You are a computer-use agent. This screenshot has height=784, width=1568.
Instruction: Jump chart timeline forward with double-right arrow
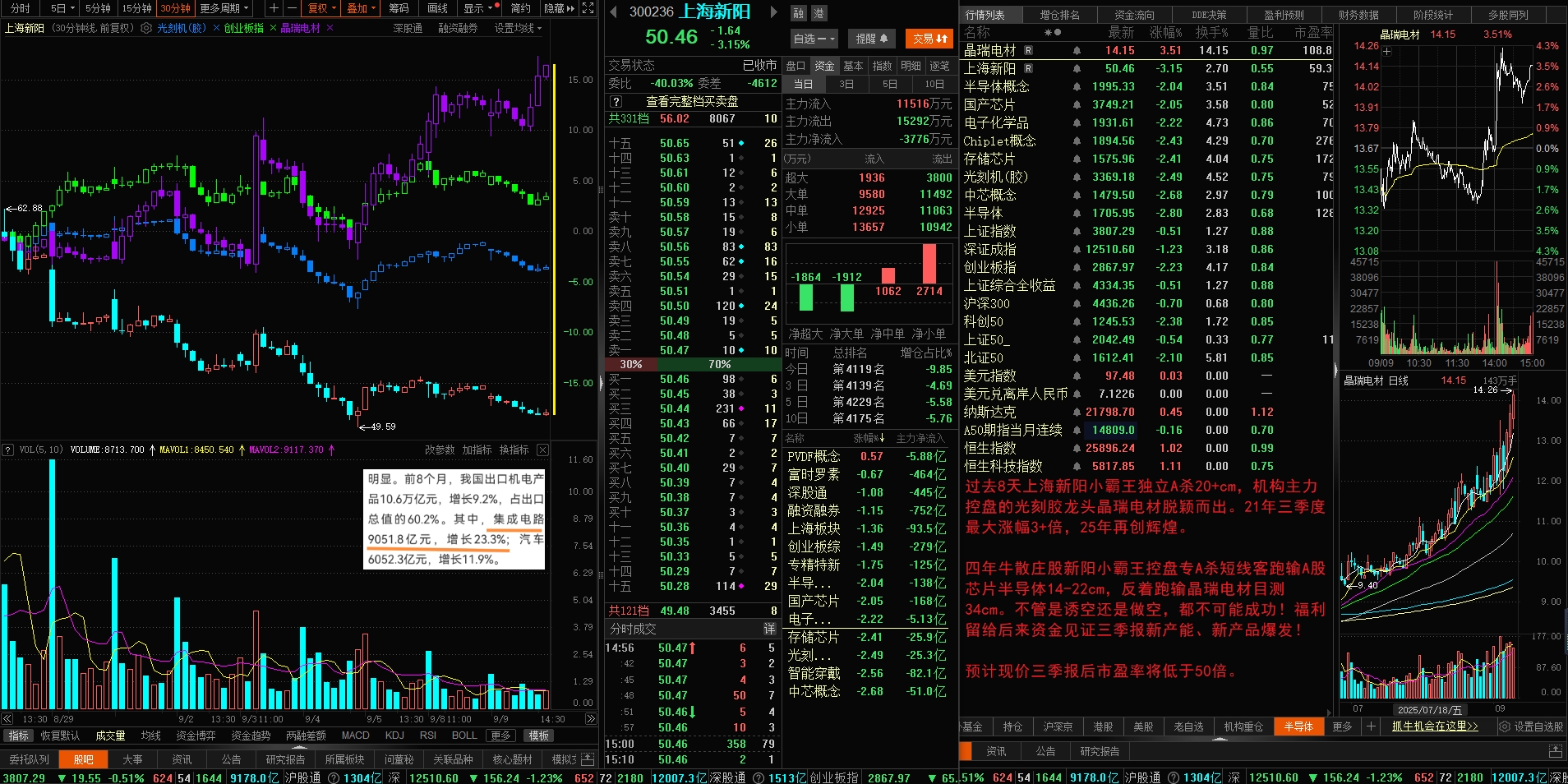590,719
